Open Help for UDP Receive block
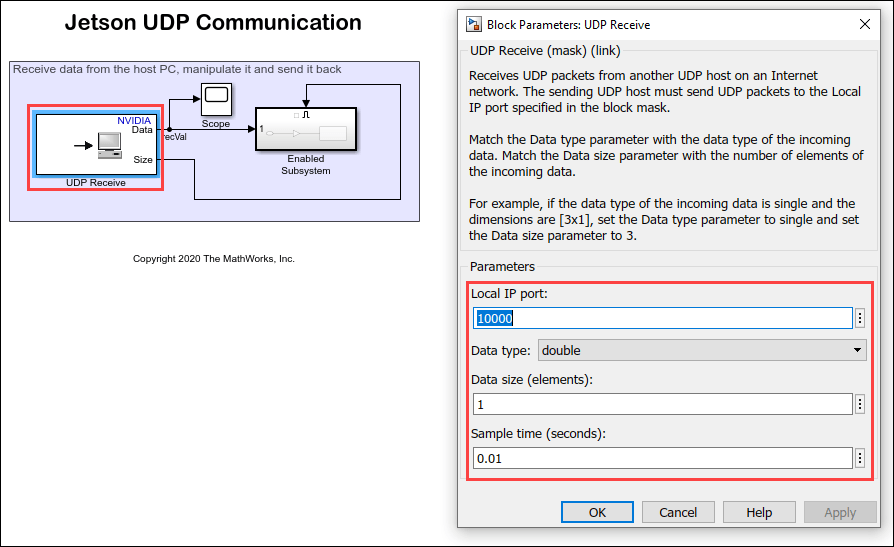This screenshot has width=894, height=547. 759,512
